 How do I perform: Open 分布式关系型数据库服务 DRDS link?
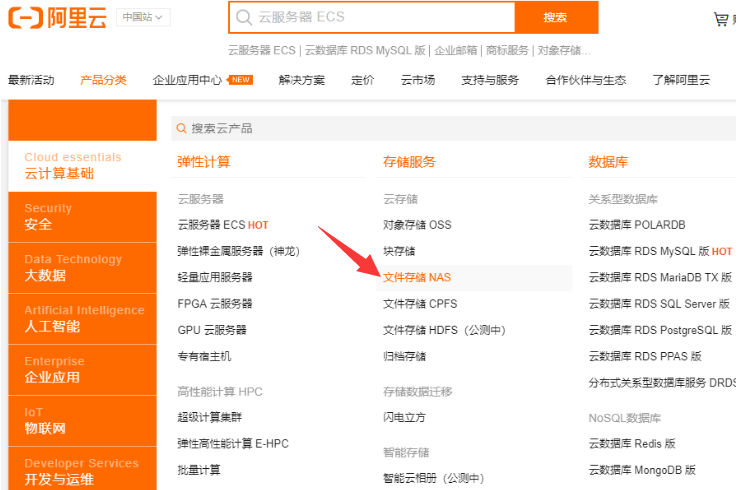pyautogui.click(x=662, y=382)
